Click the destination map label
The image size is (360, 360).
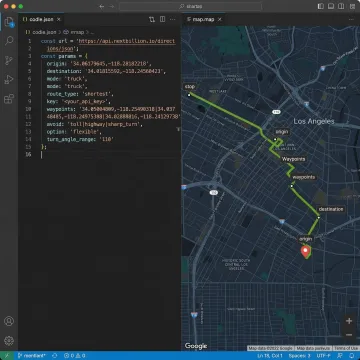[x=331, y=209]
